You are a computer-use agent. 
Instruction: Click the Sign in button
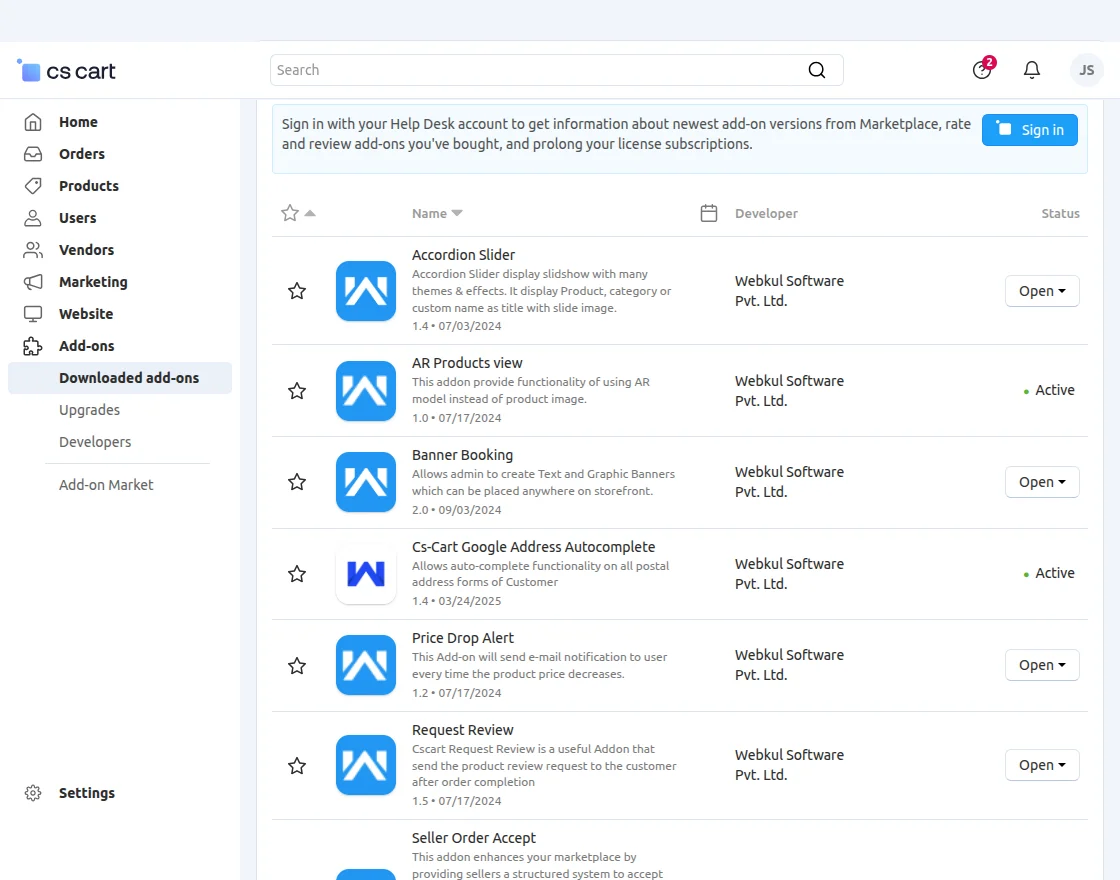[x=1030, y=130]
